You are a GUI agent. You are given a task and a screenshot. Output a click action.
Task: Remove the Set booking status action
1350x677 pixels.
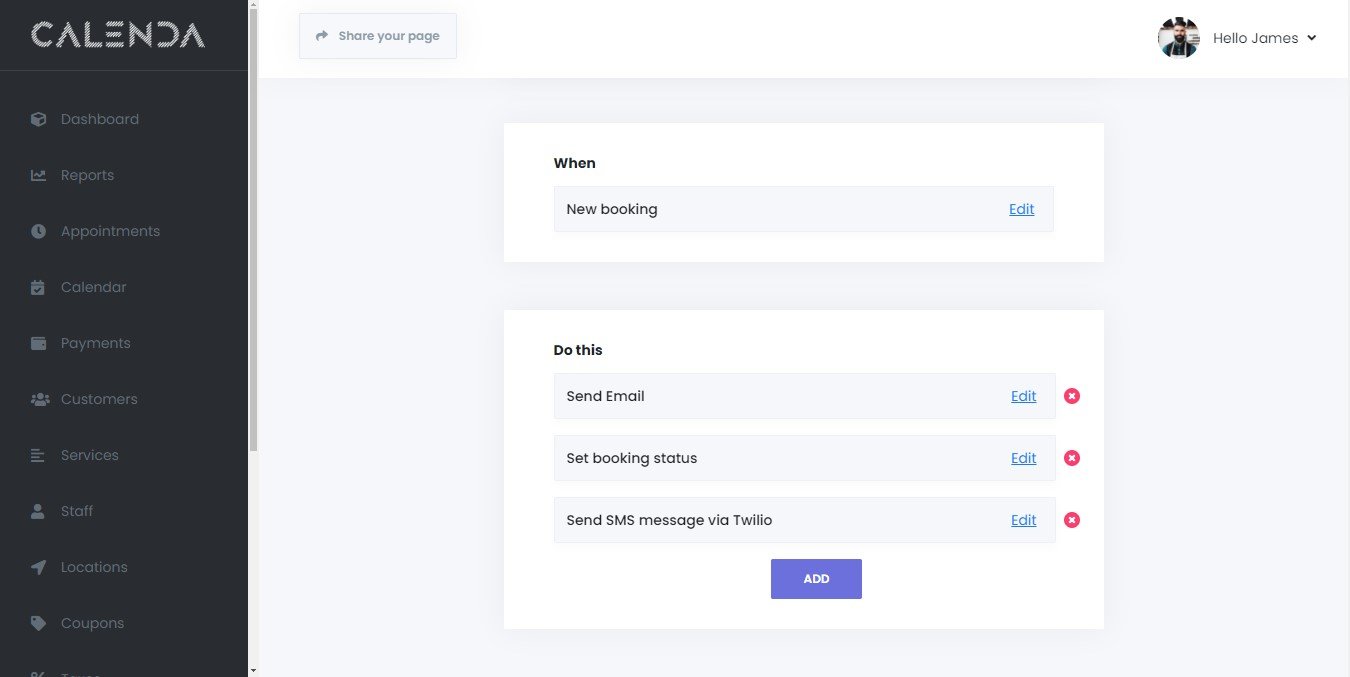[x=1072, y=458]
